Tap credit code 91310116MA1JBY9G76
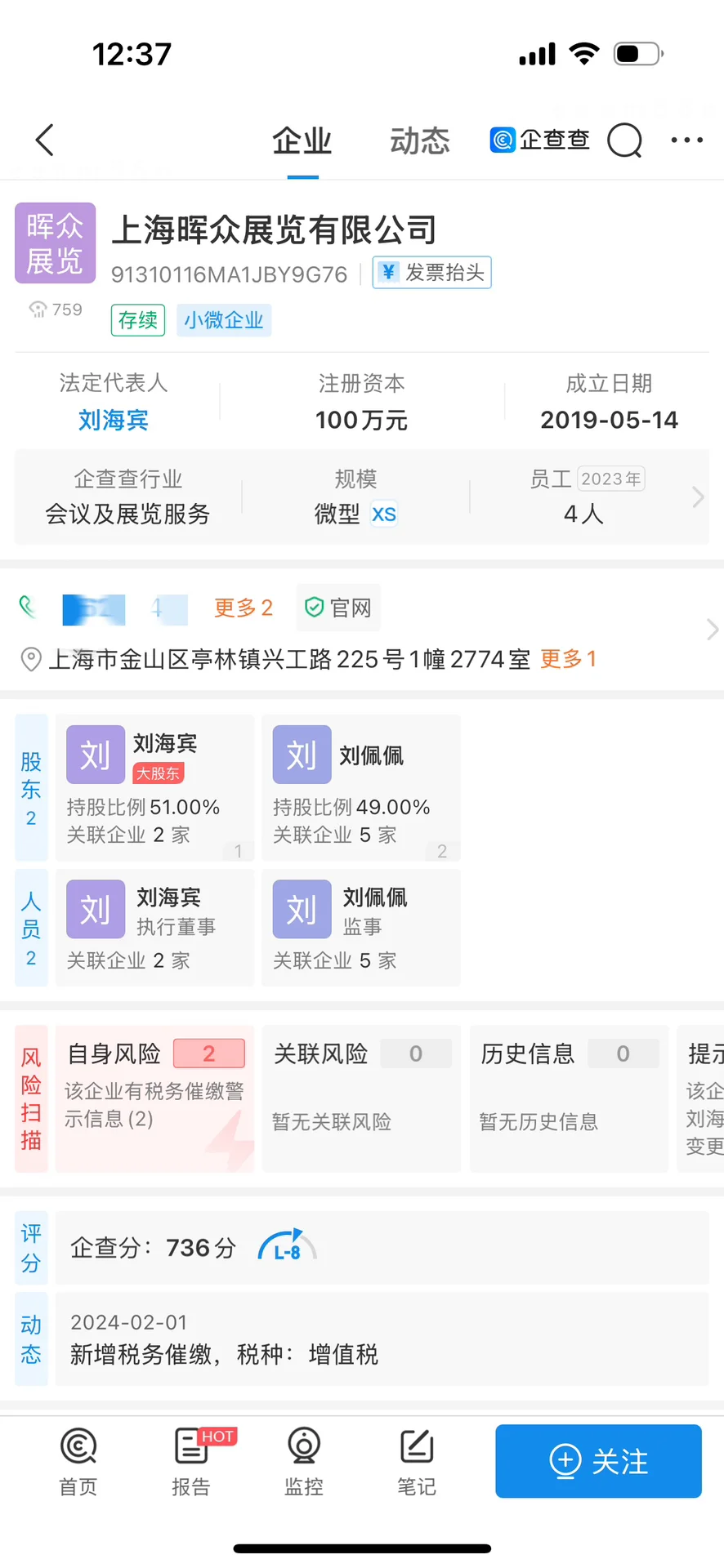Image resolution: width=724 pixels, height=1568 pixels. (230, 274)
